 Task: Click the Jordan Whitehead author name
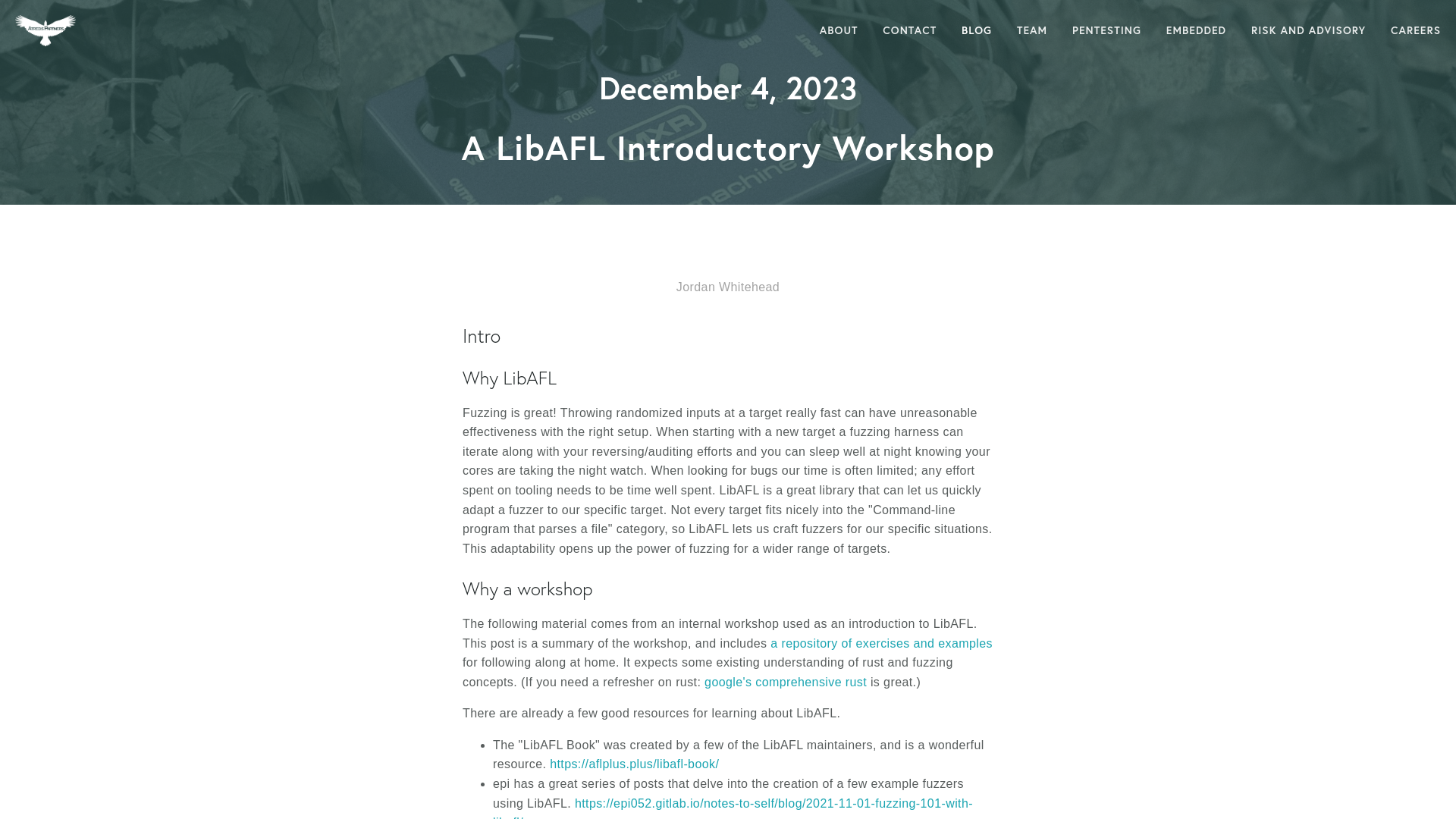click(727, 287)
